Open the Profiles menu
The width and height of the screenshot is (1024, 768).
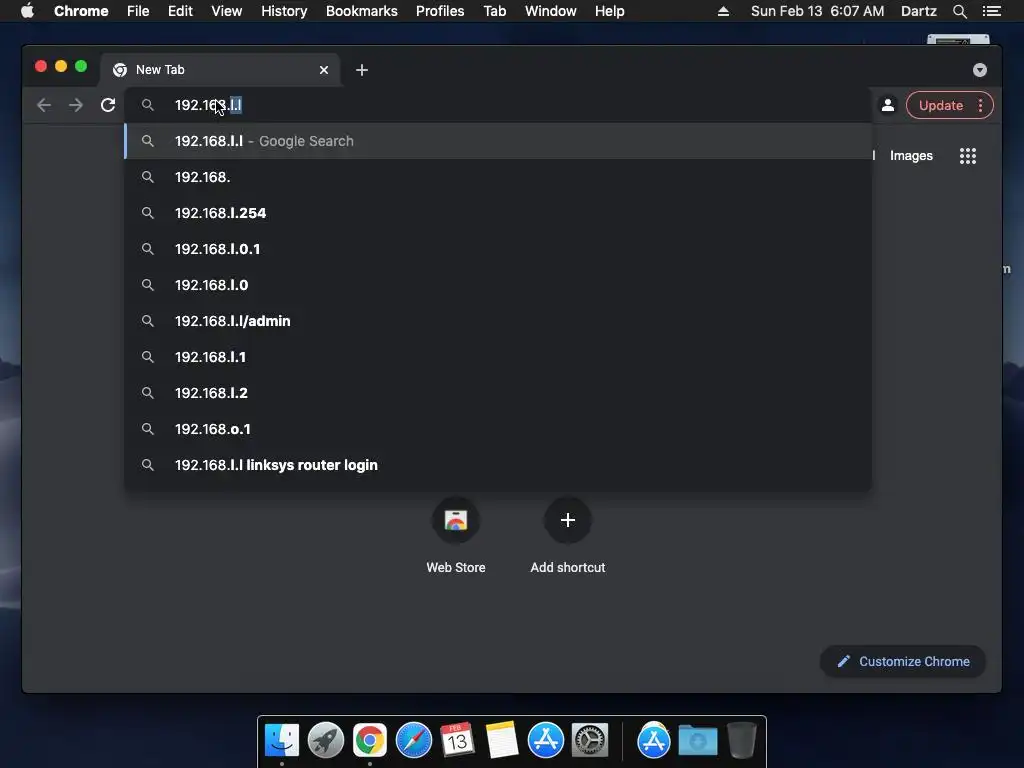[440, 11]
